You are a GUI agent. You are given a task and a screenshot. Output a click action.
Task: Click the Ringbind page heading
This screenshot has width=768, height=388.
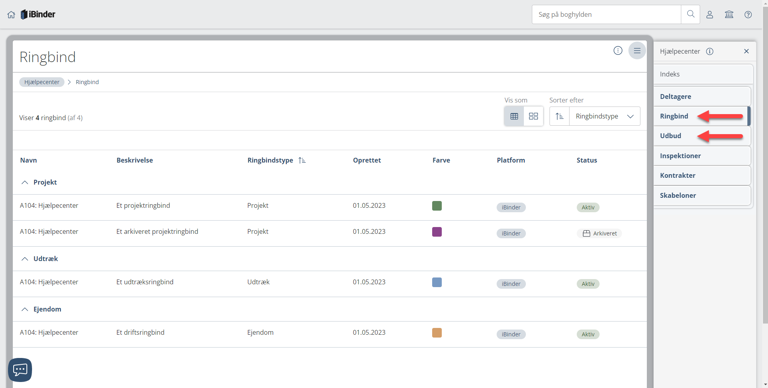tap(48, 57)
